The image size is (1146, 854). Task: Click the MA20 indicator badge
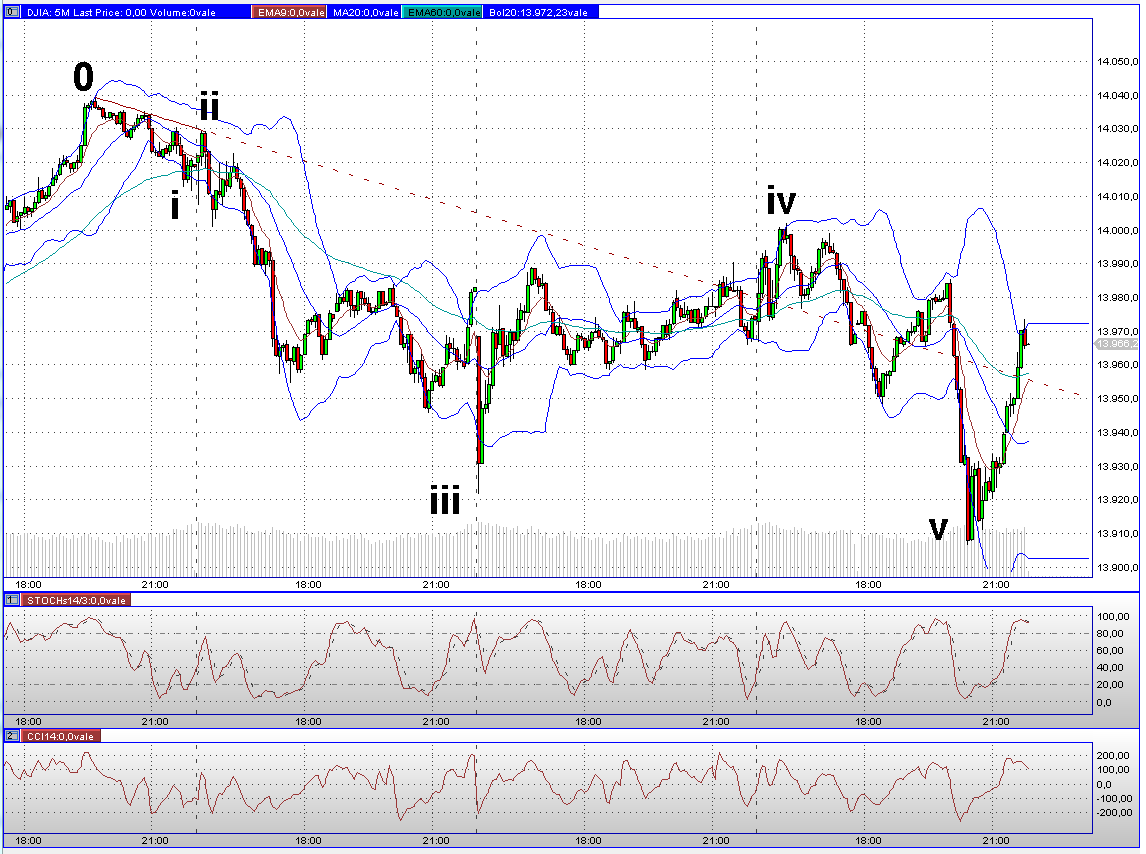(x=365, y=13)
